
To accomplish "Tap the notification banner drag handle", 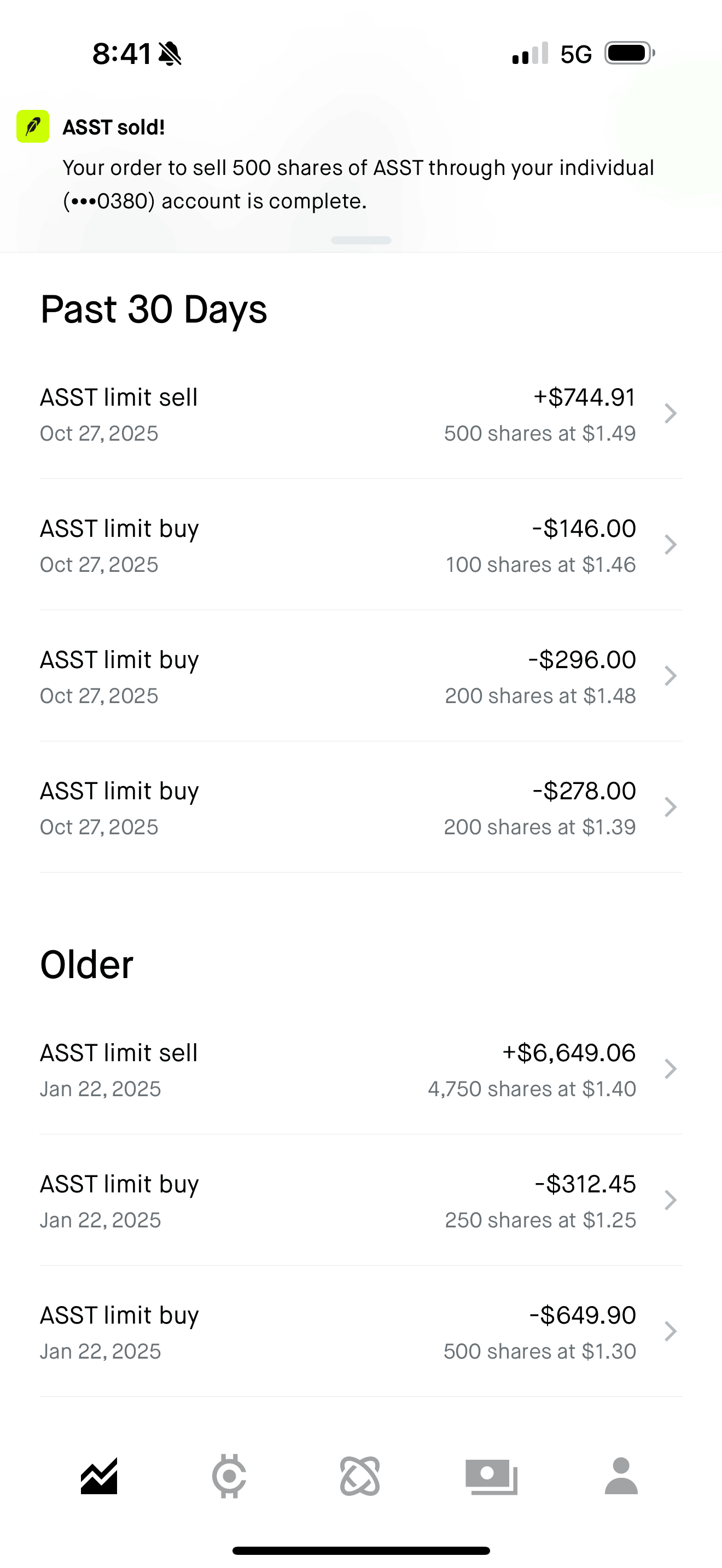I will click(361, 241).
